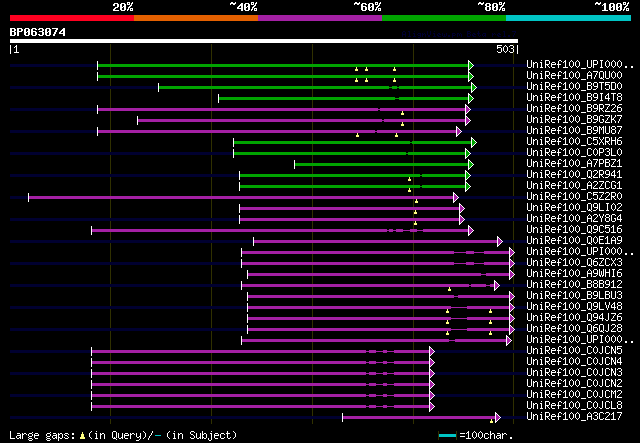Click the green ~80% identity color segment
640x443 pixels.
pos(444,18)
